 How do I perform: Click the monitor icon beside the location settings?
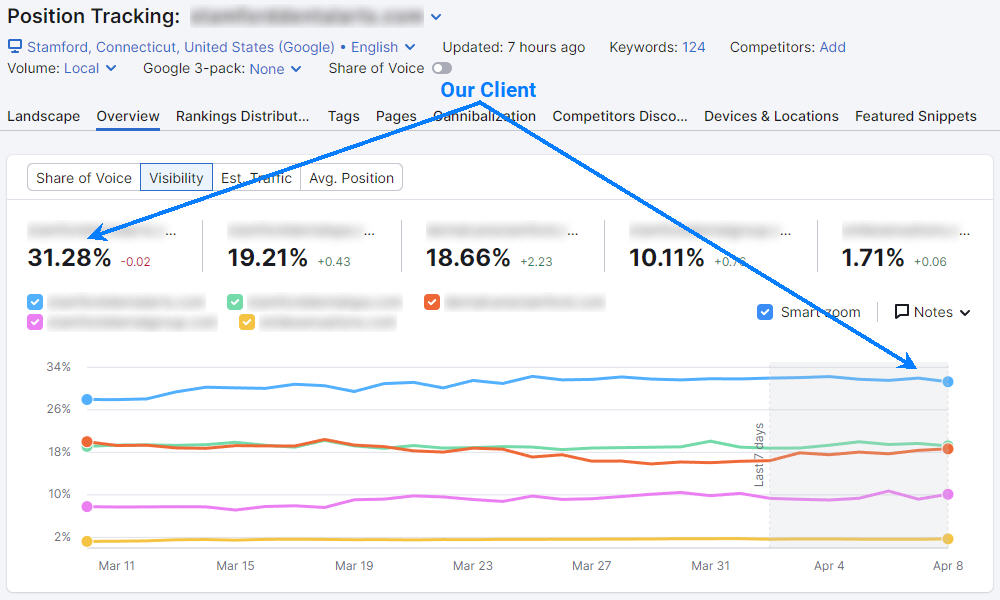coord(14,46)
